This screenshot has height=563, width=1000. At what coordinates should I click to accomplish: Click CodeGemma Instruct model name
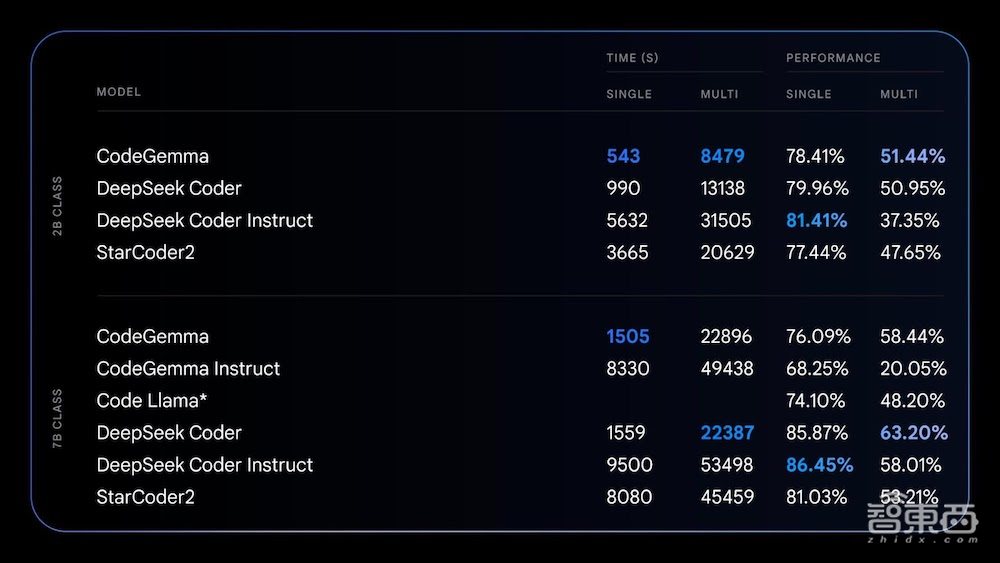point(188,369)
